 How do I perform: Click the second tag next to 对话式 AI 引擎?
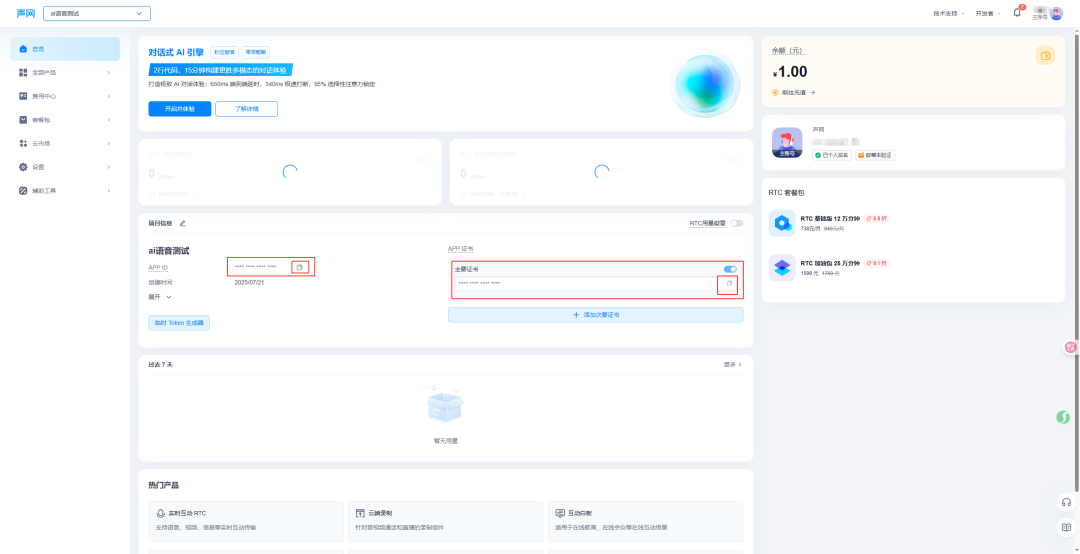[256, 52]
